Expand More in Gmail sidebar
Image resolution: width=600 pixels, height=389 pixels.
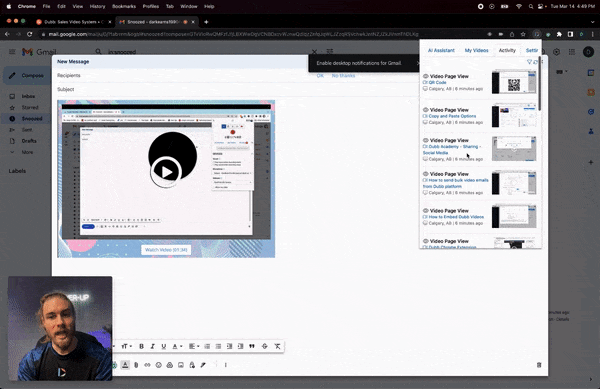27,152
